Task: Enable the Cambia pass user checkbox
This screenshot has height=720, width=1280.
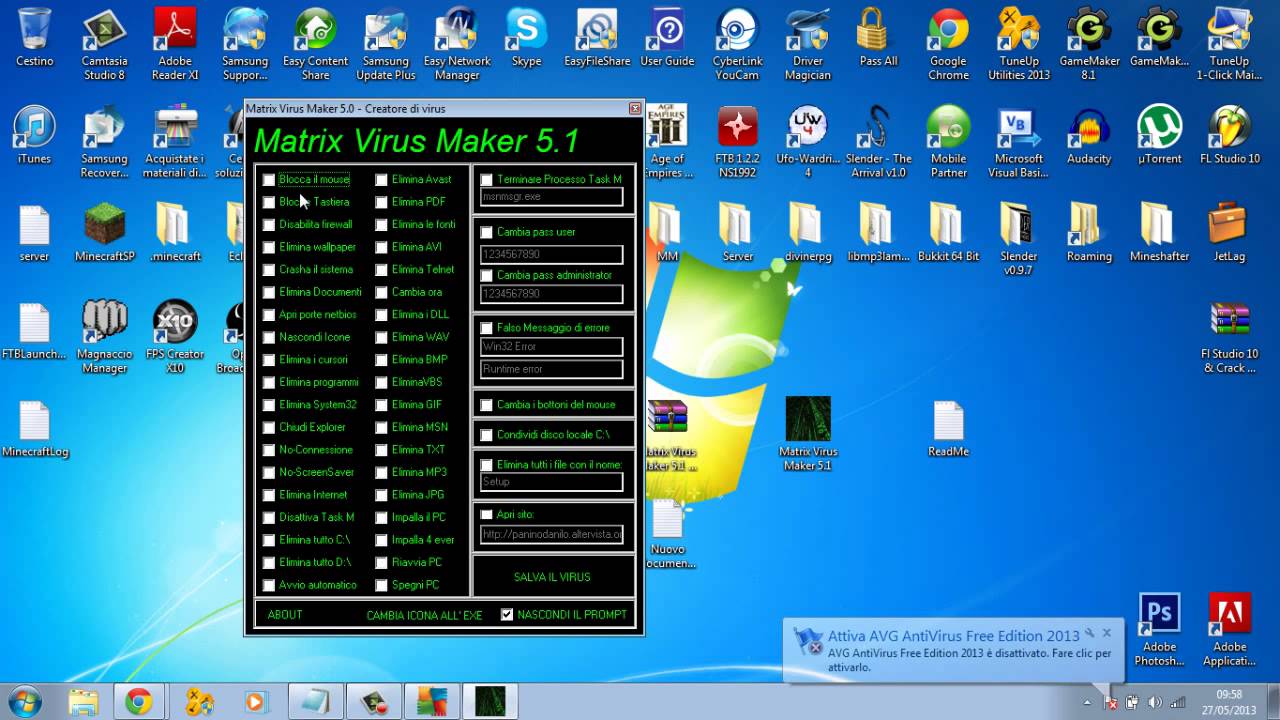Action: [487, 232]
